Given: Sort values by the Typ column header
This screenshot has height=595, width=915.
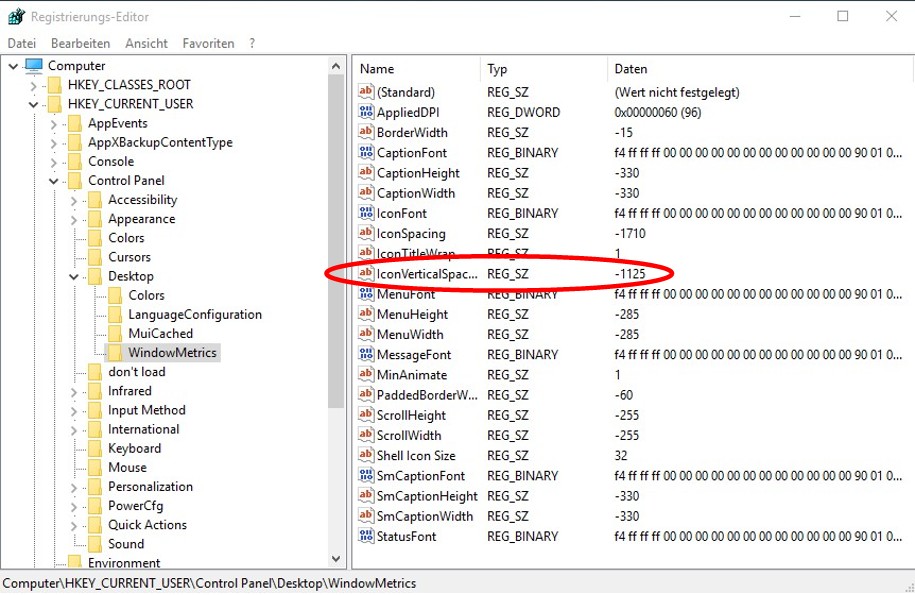Looking at the screenshot, I should point(497,69).
